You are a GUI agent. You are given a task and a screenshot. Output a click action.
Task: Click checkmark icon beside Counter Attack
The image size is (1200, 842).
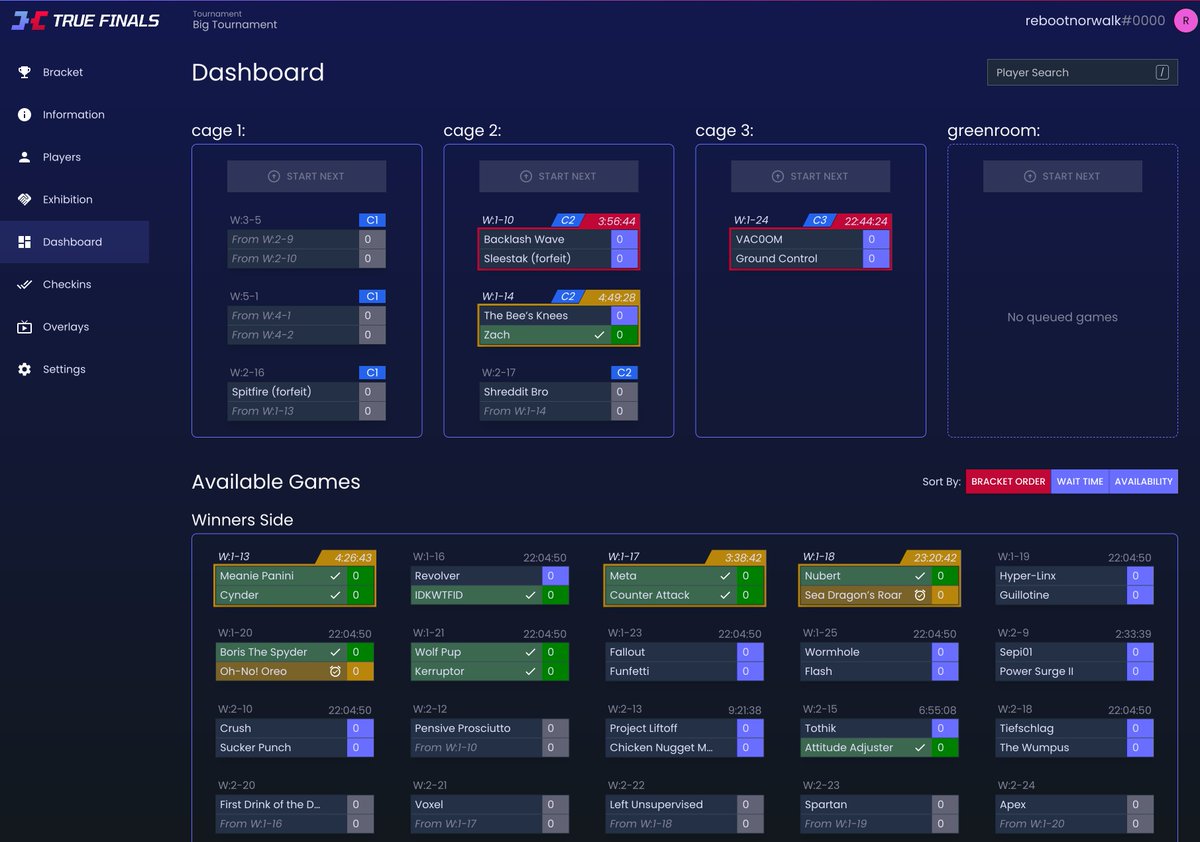click(x=725, y=595)
